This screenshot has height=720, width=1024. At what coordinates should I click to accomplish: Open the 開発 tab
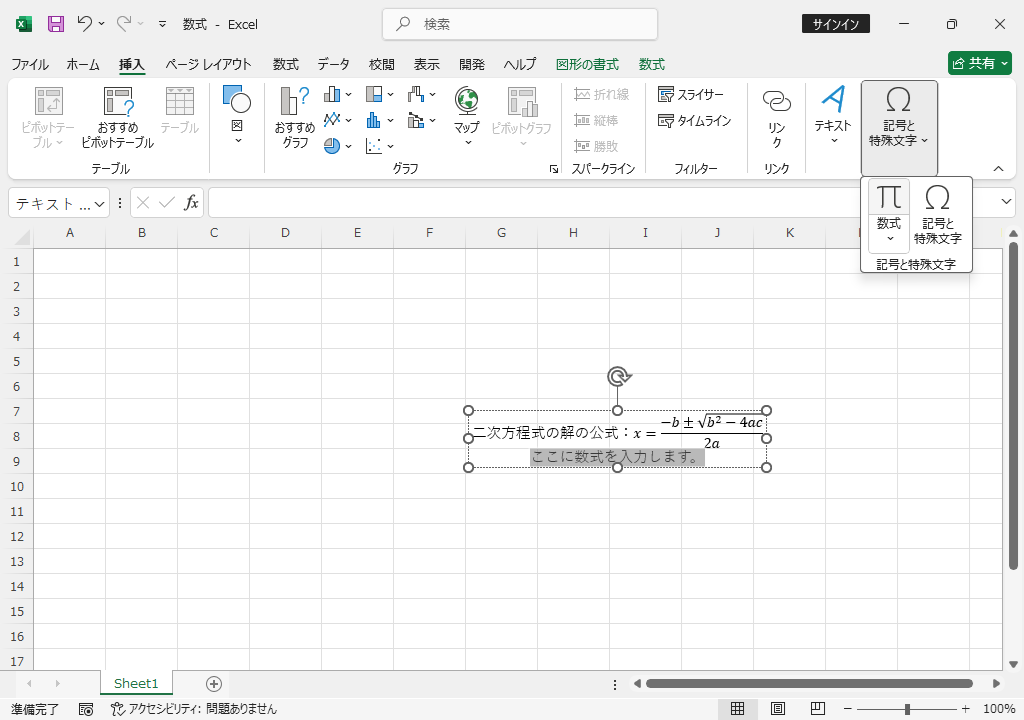[x=472, y=64]
